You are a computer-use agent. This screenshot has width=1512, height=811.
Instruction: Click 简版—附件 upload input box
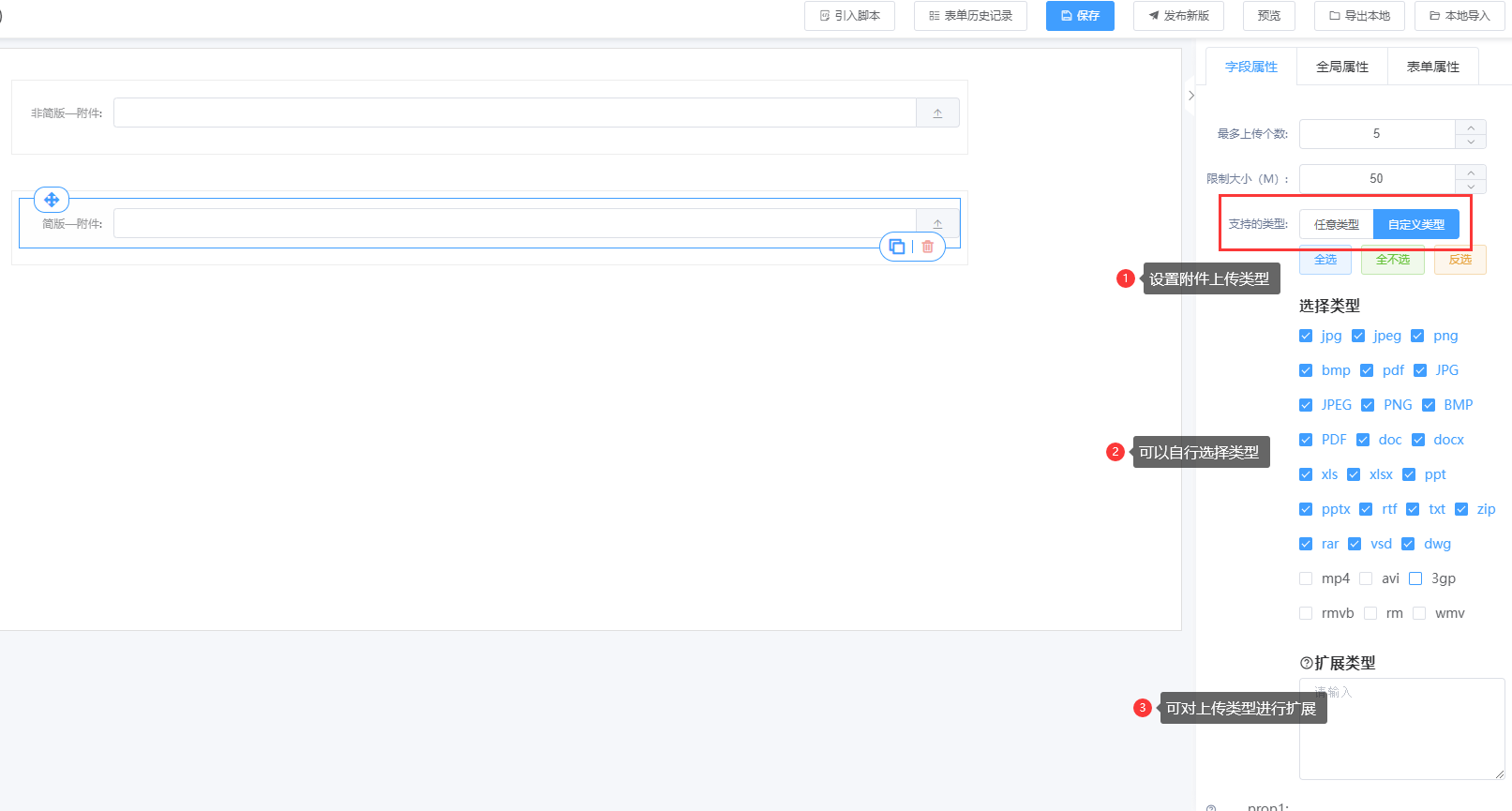[515, 223]
